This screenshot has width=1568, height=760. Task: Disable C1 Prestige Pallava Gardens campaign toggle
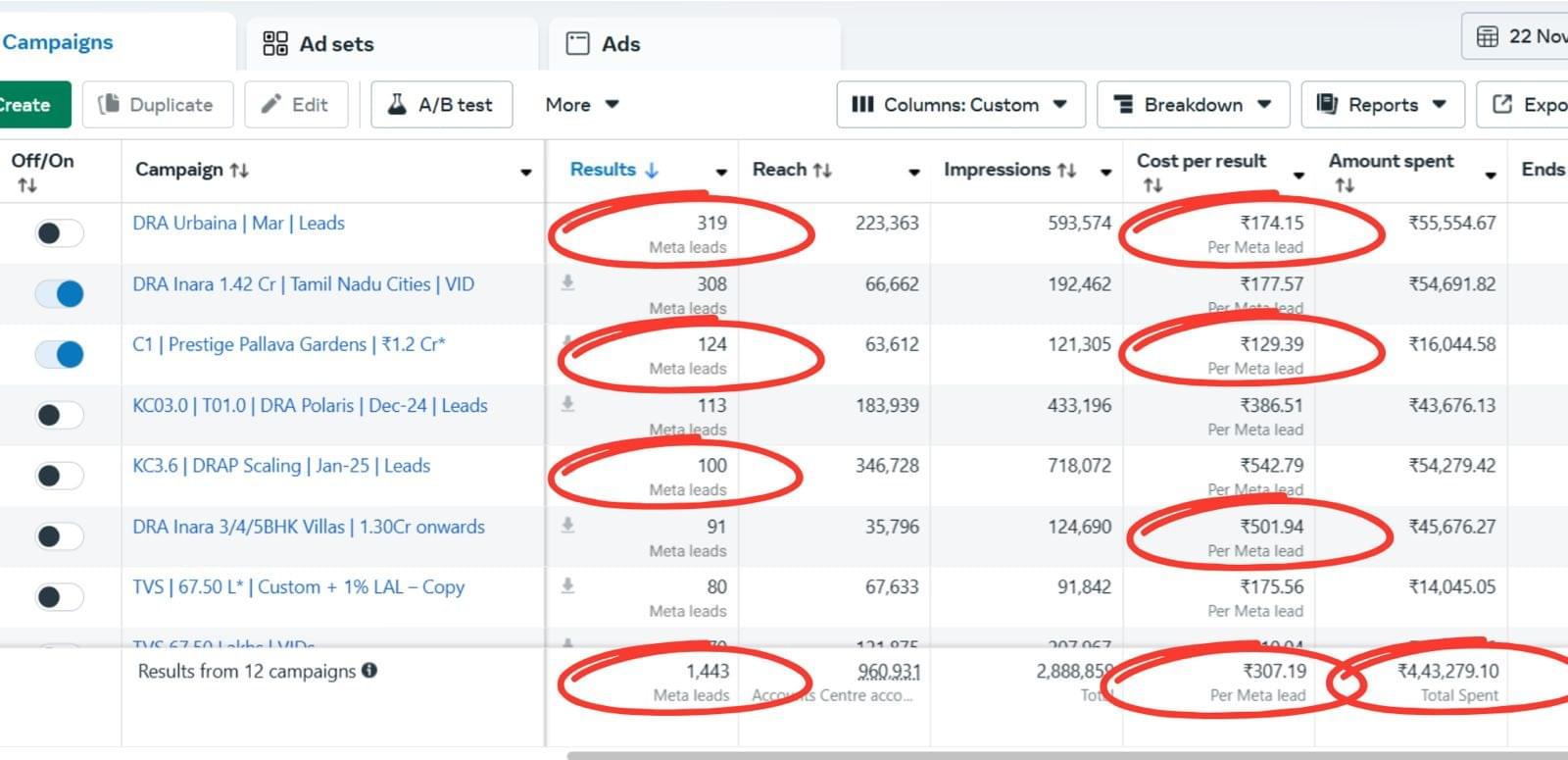pos(60,355)
